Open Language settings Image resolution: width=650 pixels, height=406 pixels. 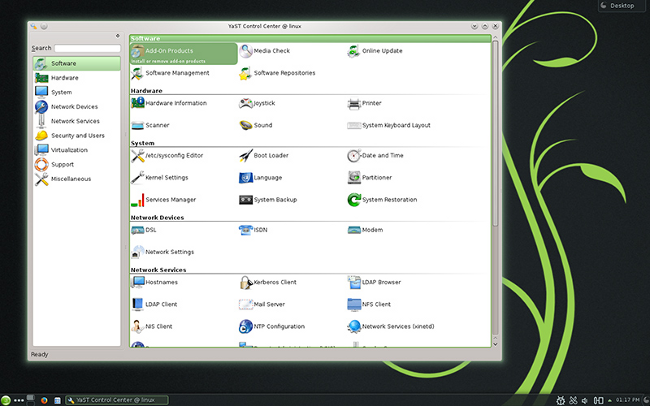coord(260,177)
